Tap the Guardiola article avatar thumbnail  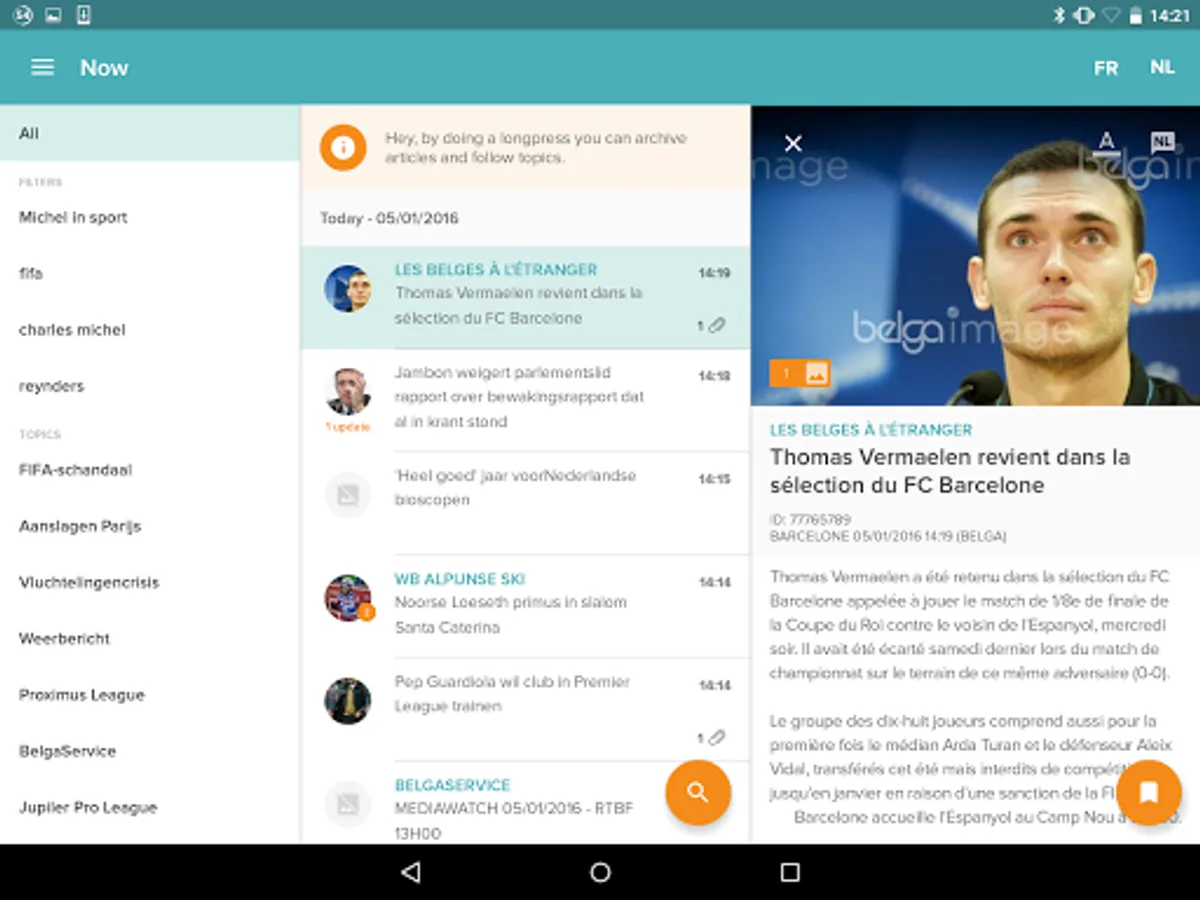(348, 701)
